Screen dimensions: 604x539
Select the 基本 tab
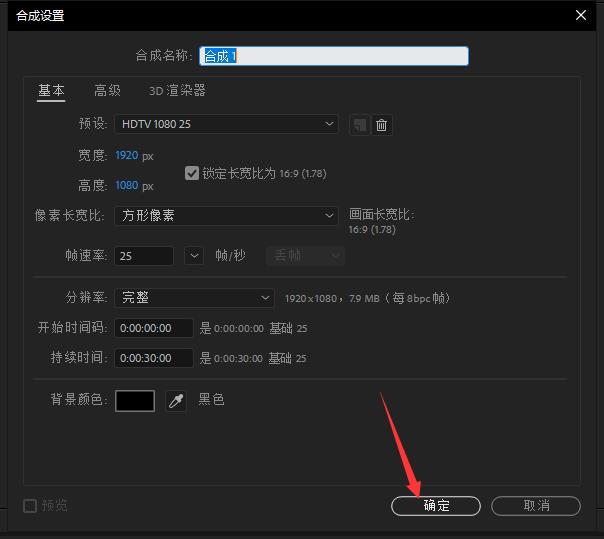pyautogui.click(x=51, y=91)
